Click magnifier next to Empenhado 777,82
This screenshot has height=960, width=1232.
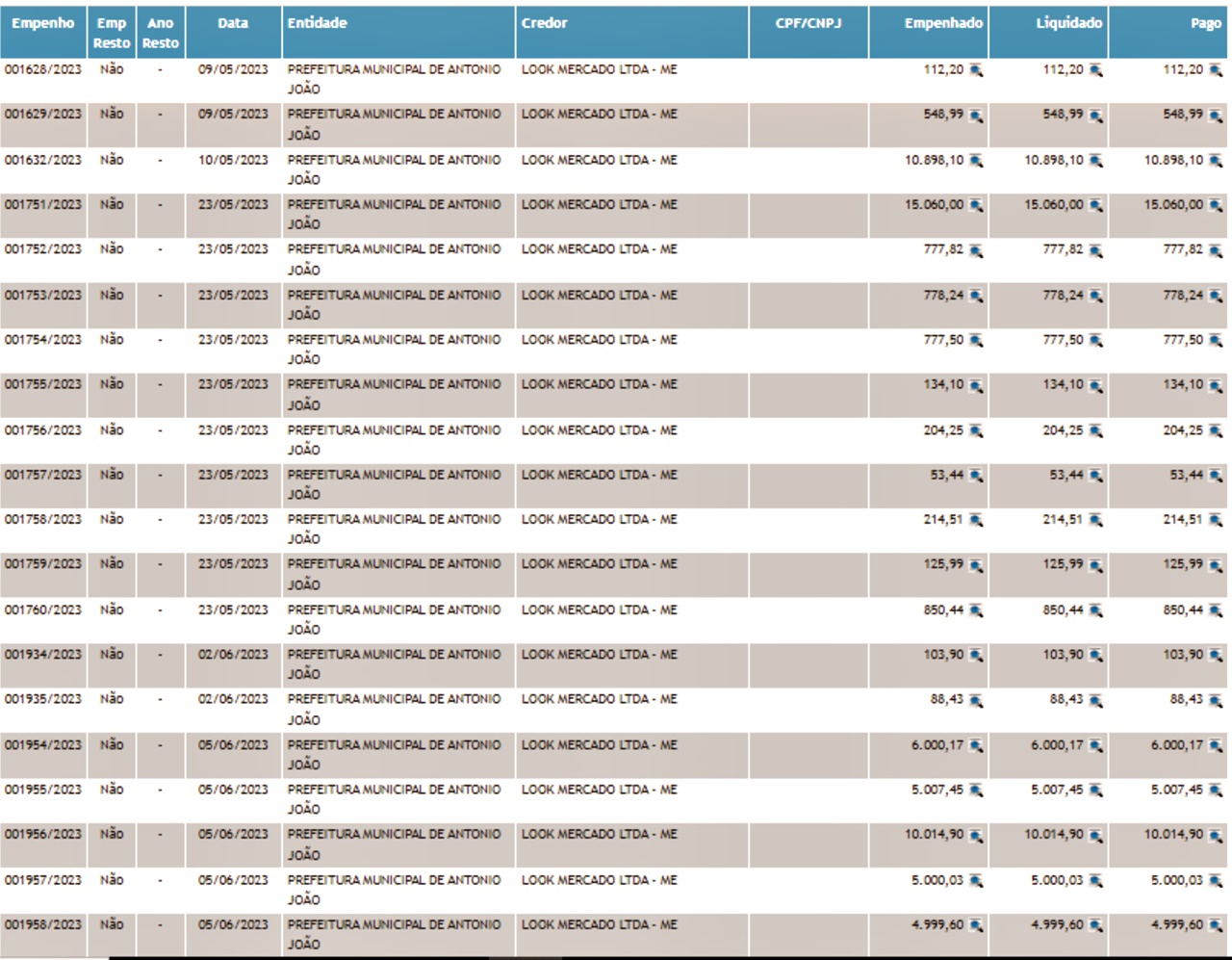click(x=976, y=250)
